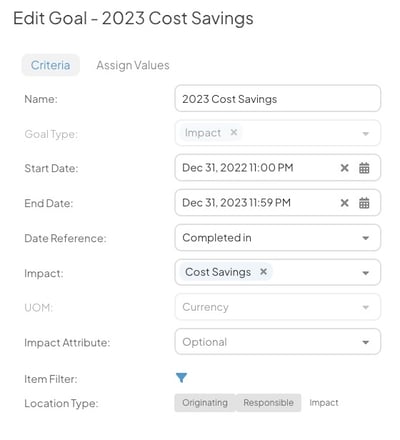Clear the End Date value with X
The width and height of the screenshot is (400, 440).
click(344, 203)
